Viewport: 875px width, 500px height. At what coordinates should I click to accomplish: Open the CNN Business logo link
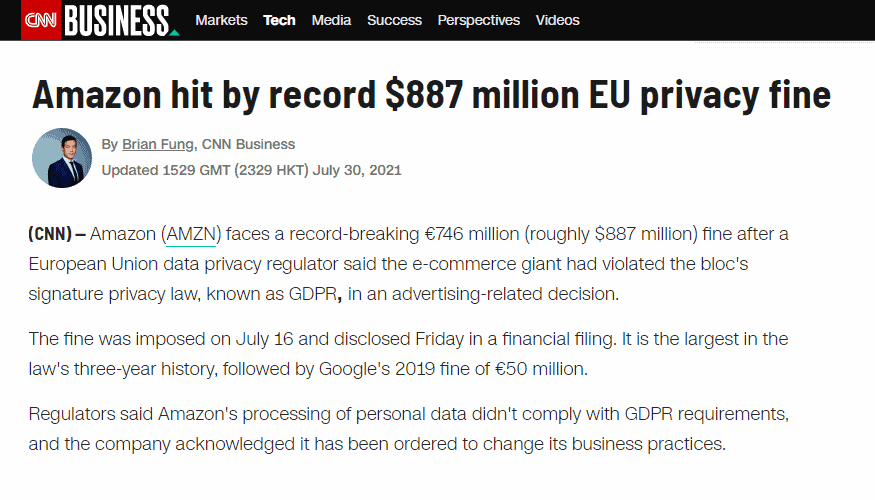[x=116, y=20]
